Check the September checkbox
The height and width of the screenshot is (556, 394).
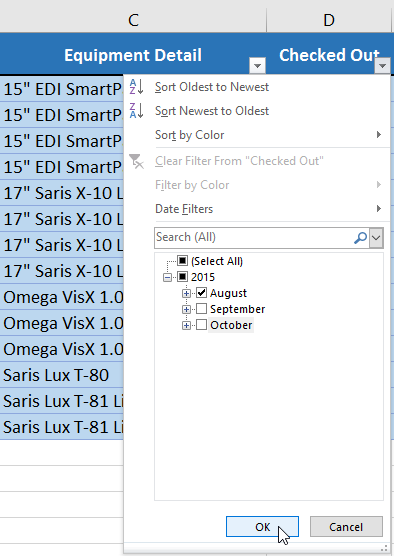tap(201, 309)
